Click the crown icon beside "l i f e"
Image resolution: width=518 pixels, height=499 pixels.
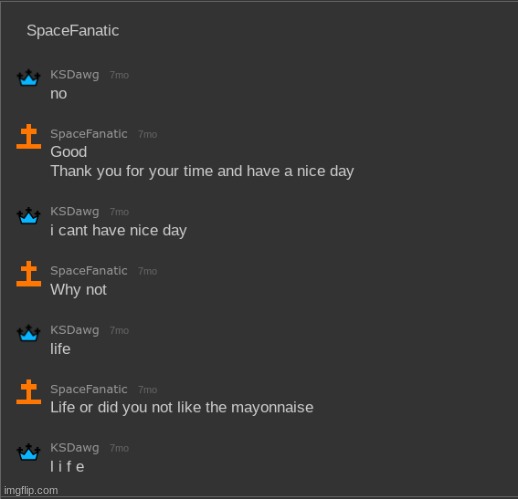[x=29, y=452]
